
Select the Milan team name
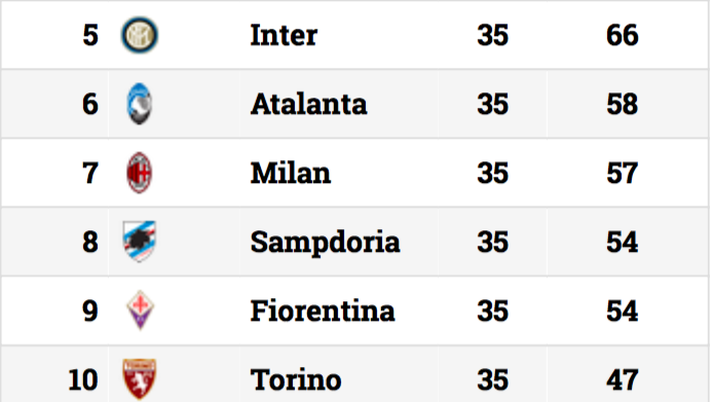(x=290, y=174)
